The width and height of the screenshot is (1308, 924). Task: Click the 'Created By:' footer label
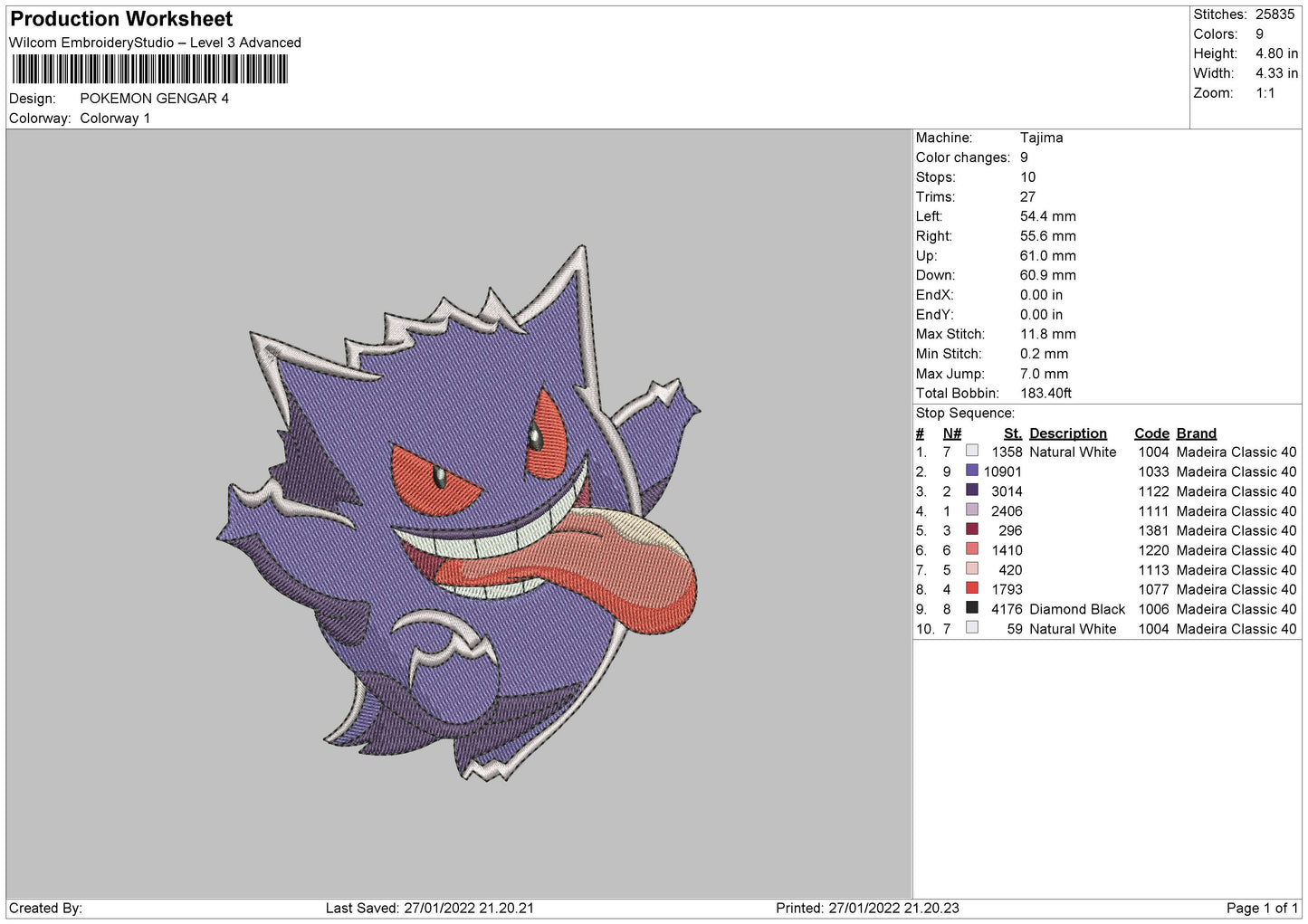click(45, 908)
